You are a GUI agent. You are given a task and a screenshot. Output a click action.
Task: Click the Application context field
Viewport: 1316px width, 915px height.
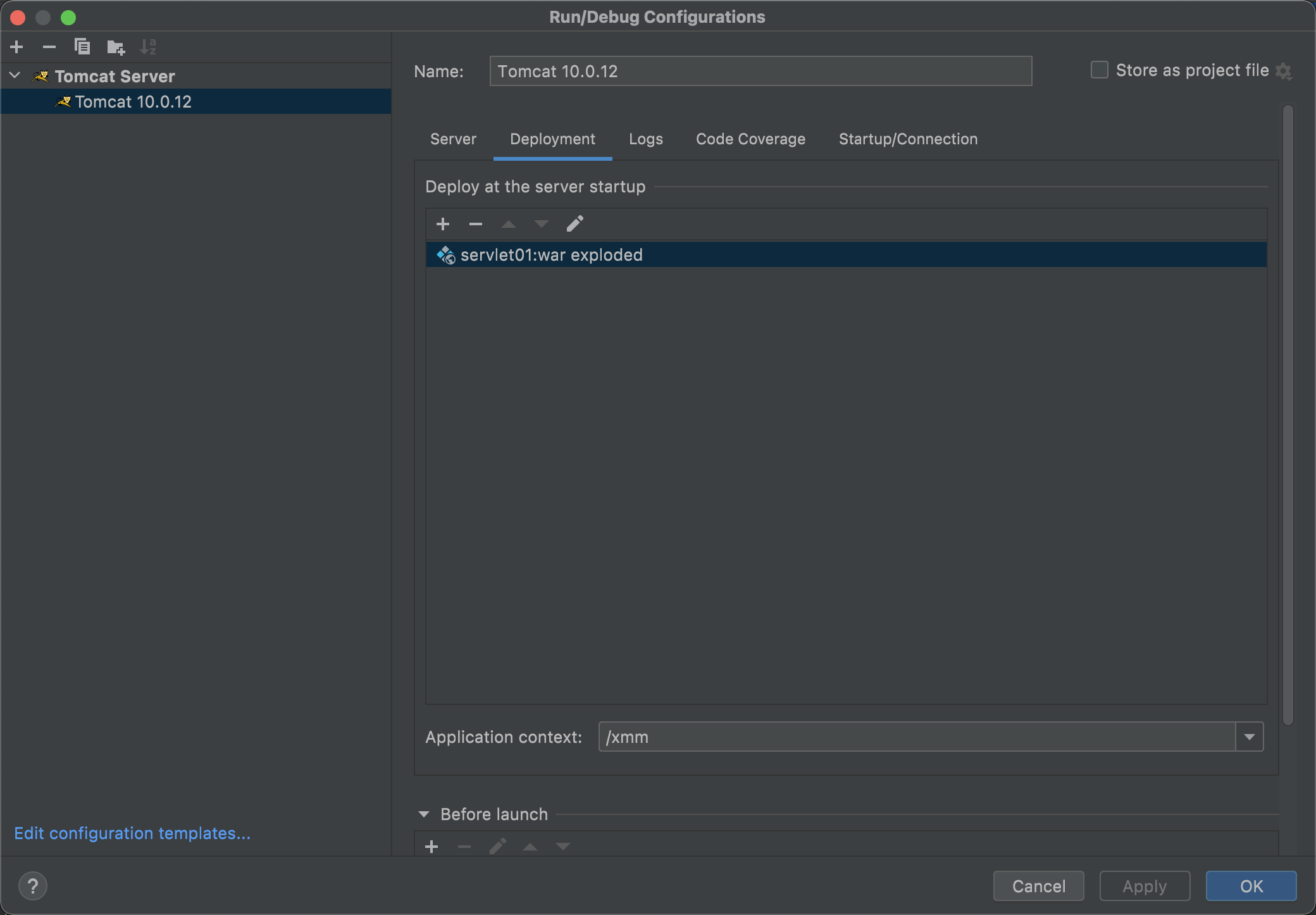pos(917,737)
